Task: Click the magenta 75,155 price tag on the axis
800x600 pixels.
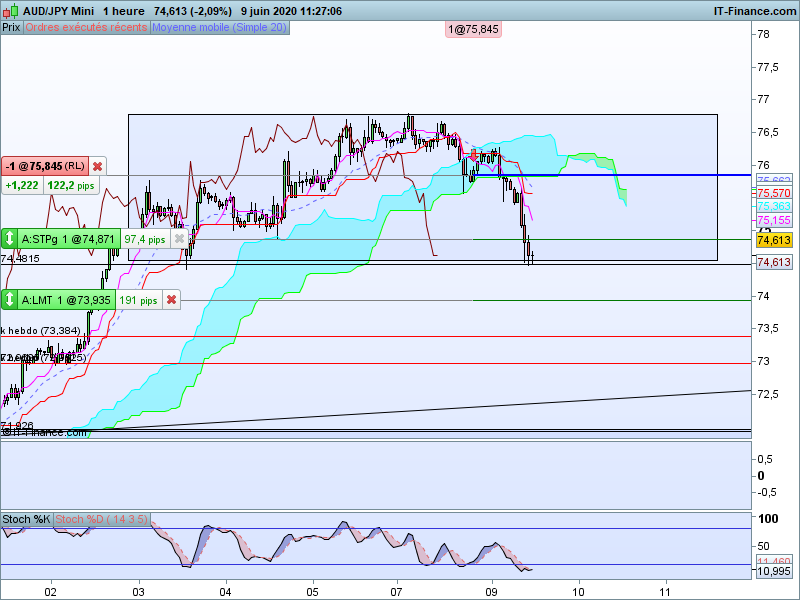Action: [x=774, y=220]
